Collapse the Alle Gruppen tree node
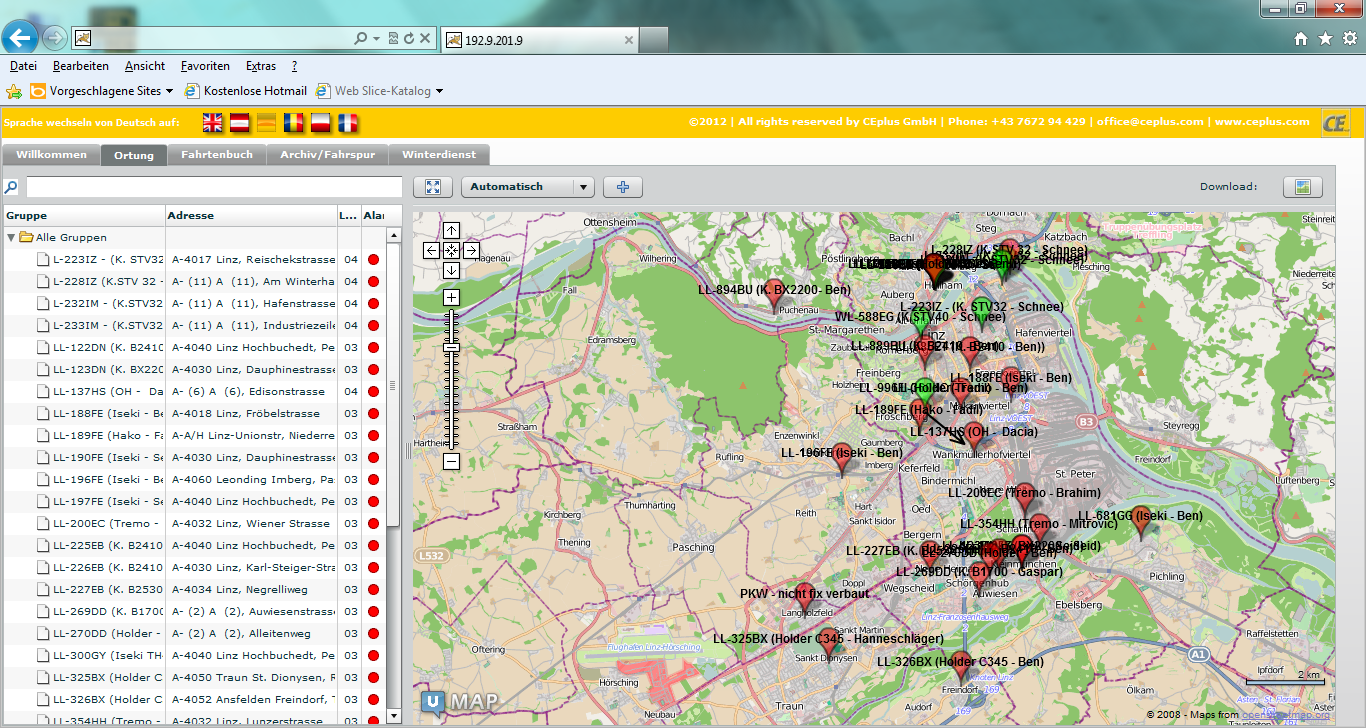 click(x=11, y=238)
